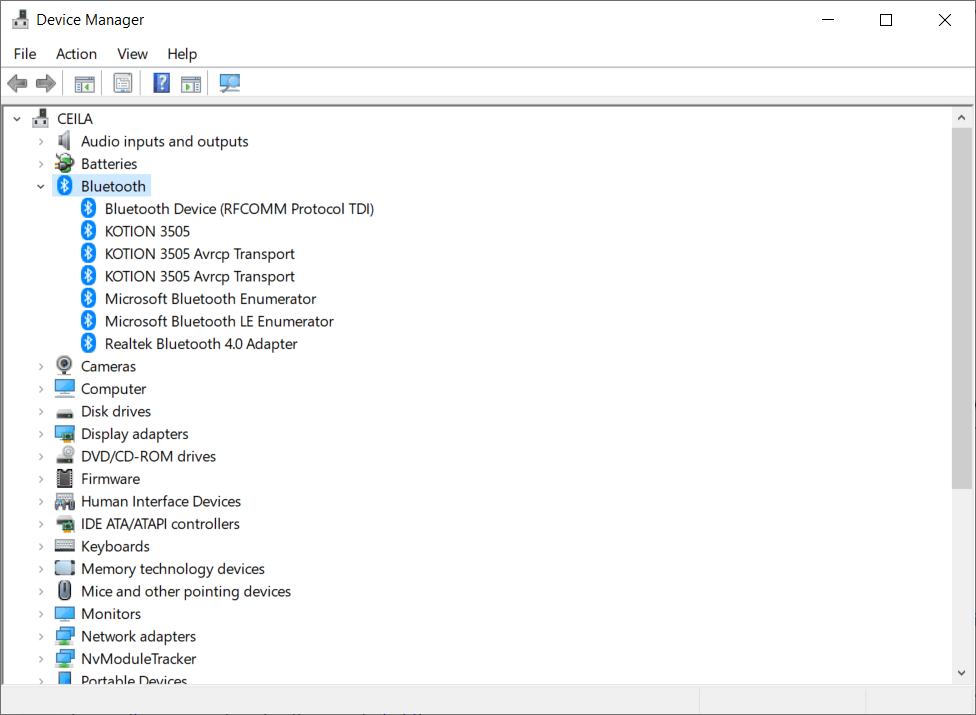Scan for hardware changes toolbar icon
Image resolution: width=976 pixels, height=715 pixels.
[230, 83]
